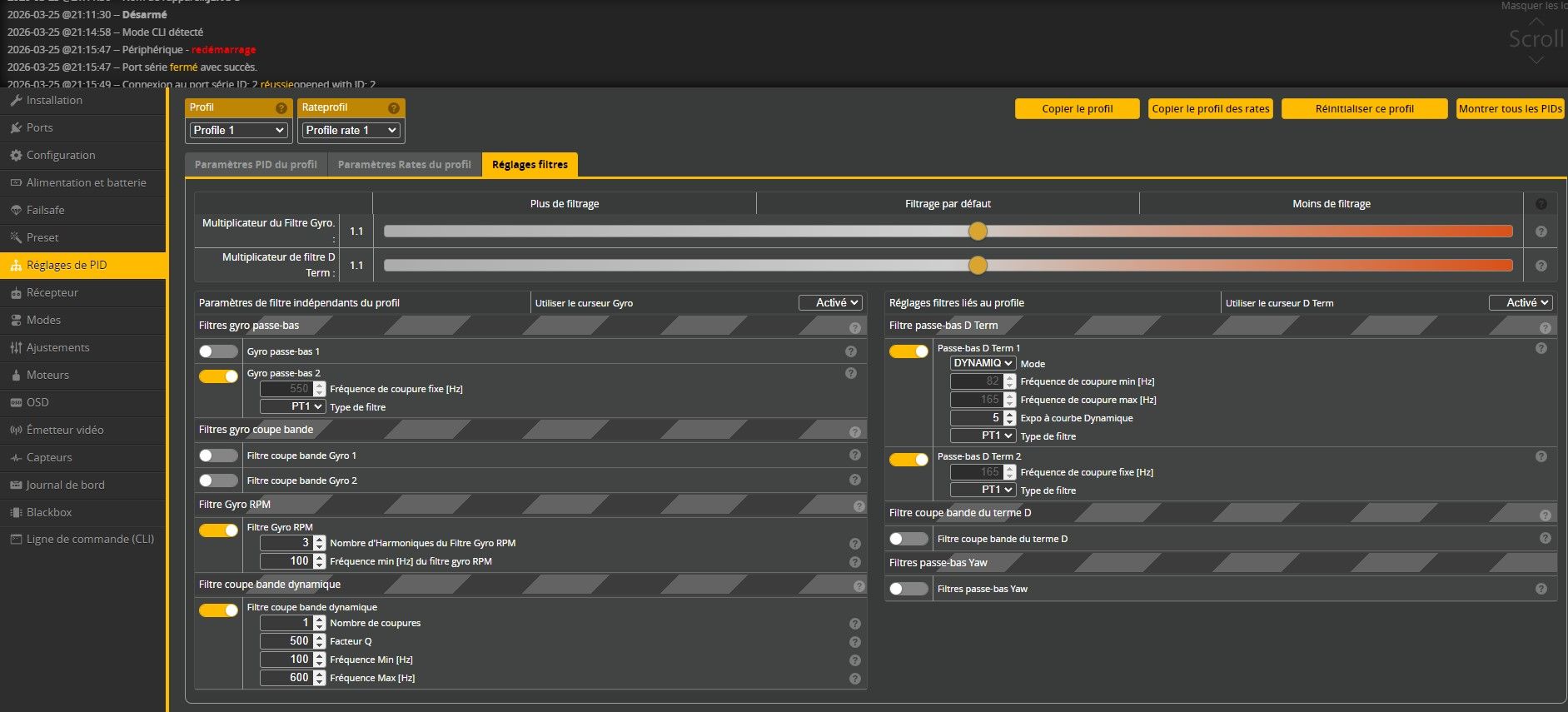
Task: Turn on Filtres passe-bas Yaw switch
Action: pos(908,589)
